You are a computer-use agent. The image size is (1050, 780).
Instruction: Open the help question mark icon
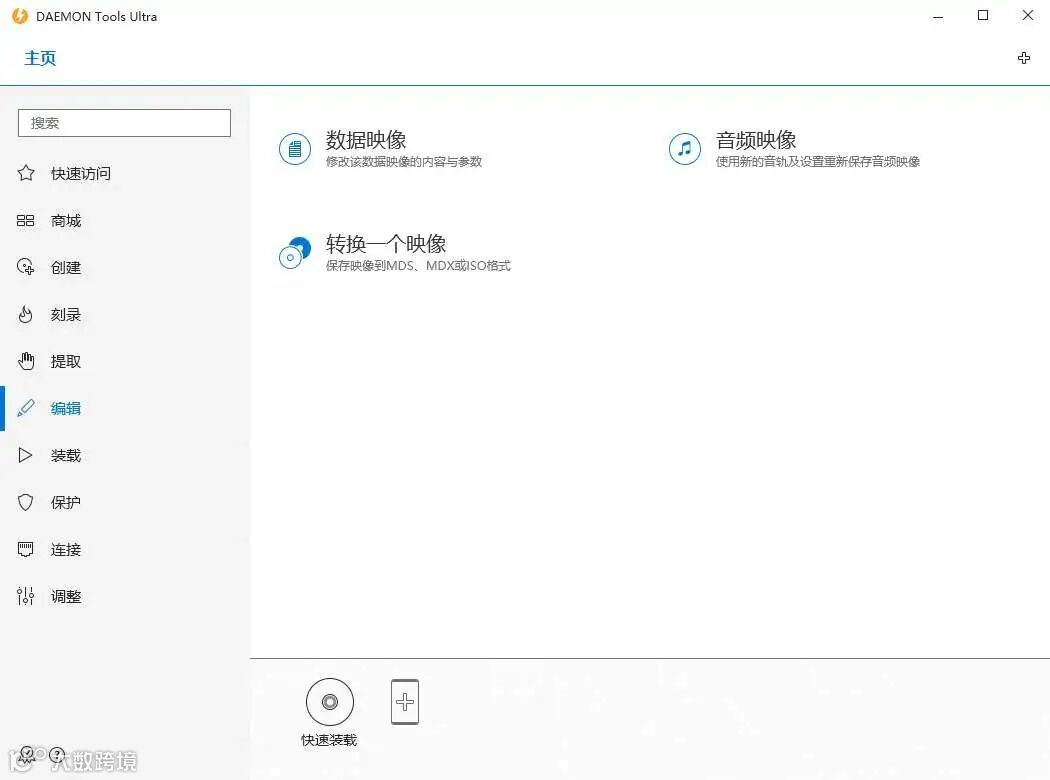(57, 755)
